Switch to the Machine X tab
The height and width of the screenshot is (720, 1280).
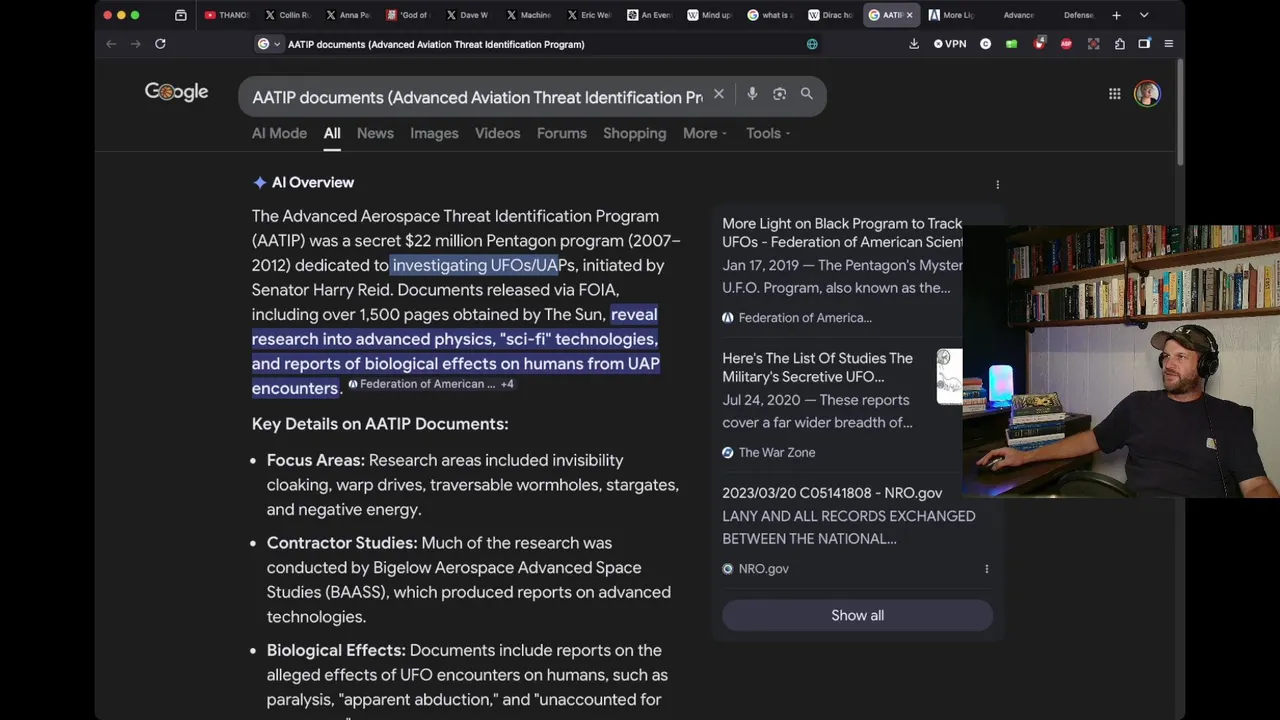[528, 15]
